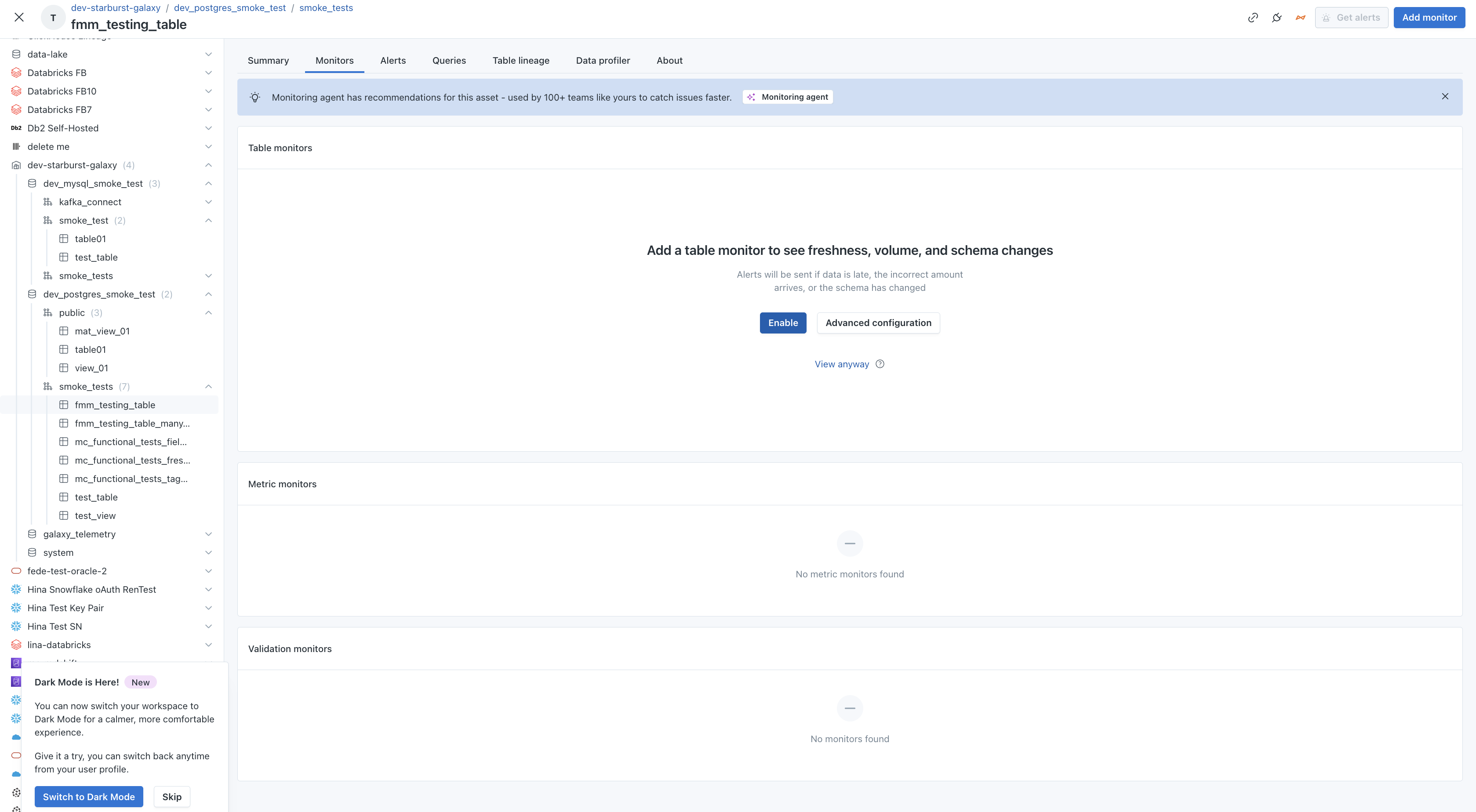Click the View anyway link
The image size is (1476, 812).
pos(841,364)
